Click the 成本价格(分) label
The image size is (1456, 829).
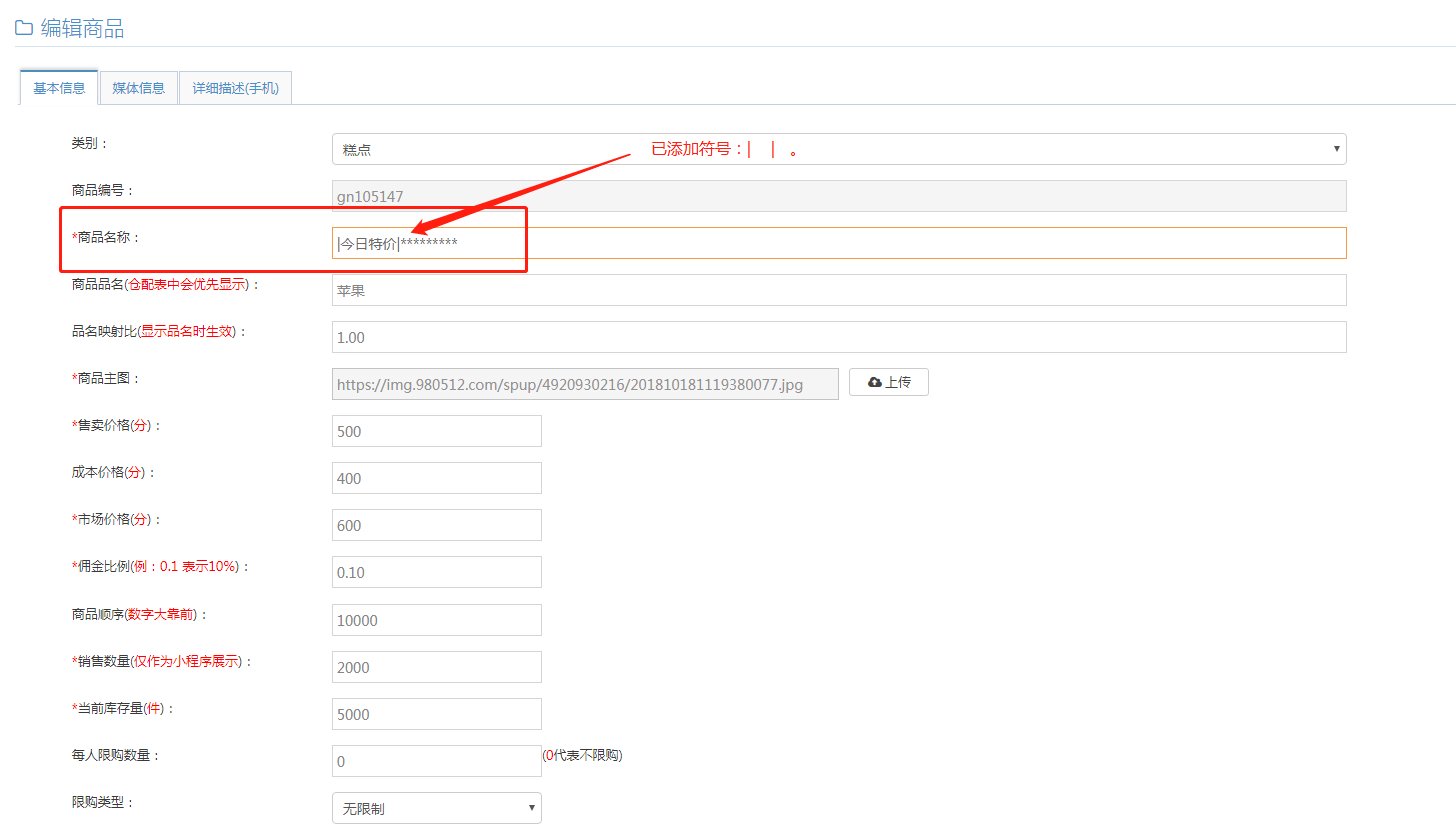click(x=114, y=472)
